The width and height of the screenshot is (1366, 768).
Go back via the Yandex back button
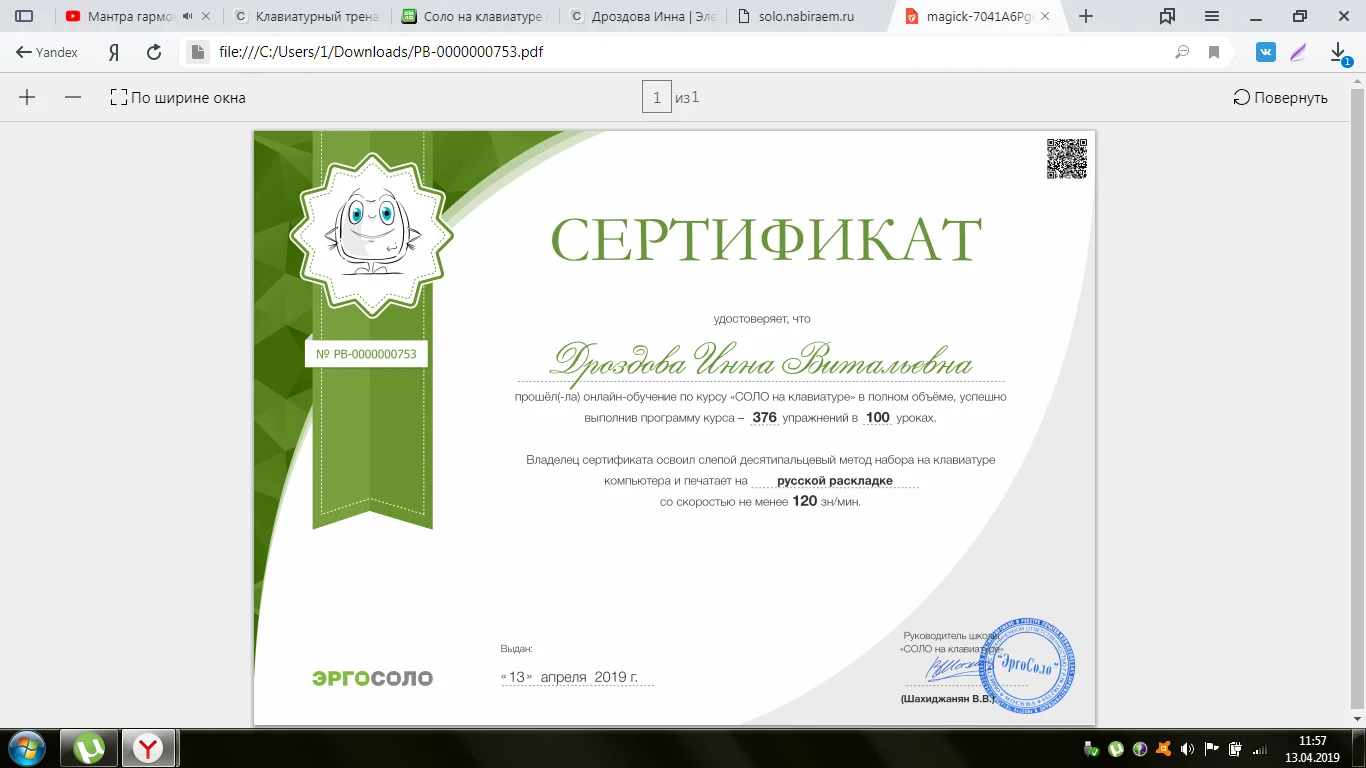[46, 53]
